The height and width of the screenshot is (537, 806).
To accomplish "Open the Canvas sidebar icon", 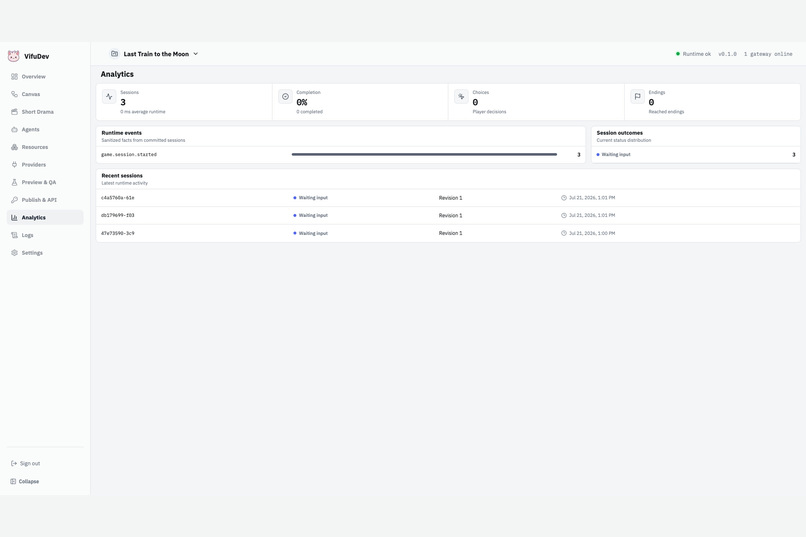I will coord(14,94).
